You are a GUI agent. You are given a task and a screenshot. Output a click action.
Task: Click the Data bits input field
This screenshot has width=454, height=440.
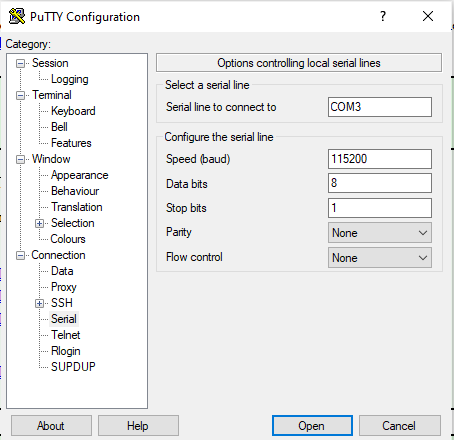380,183
